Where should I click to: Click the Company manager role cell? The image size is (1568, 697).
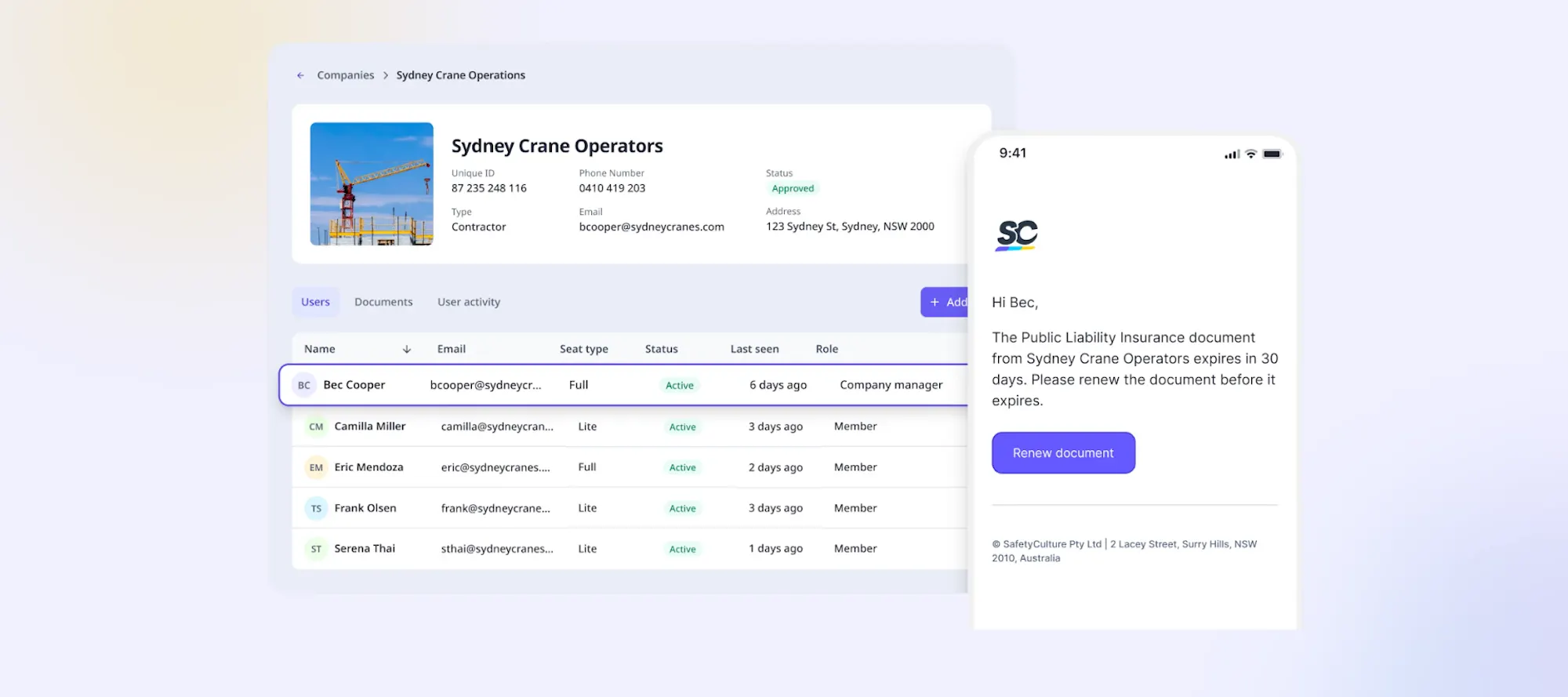tap(891, 385)
